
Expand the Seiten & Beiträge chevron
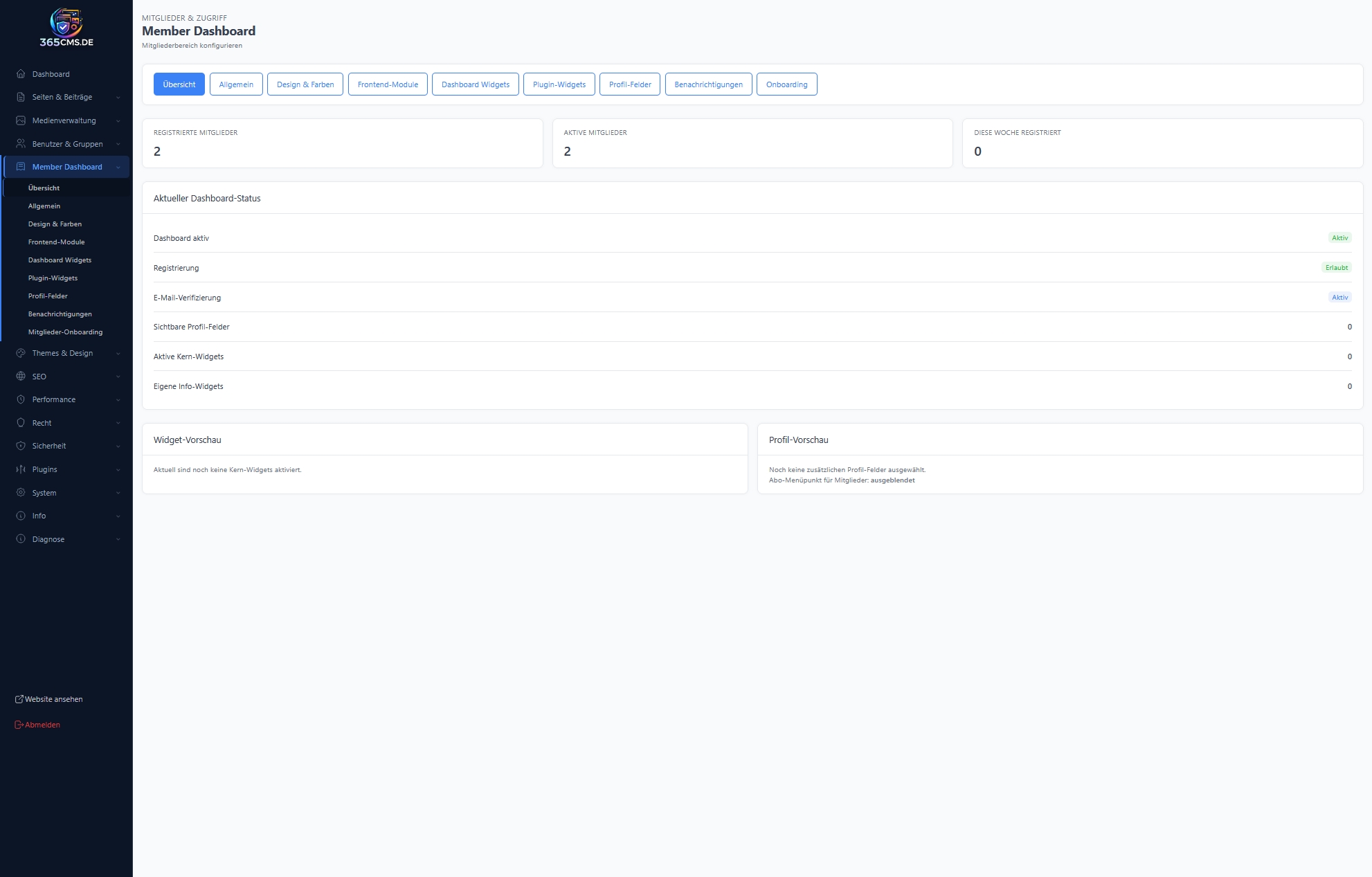[x=118, y=98]
